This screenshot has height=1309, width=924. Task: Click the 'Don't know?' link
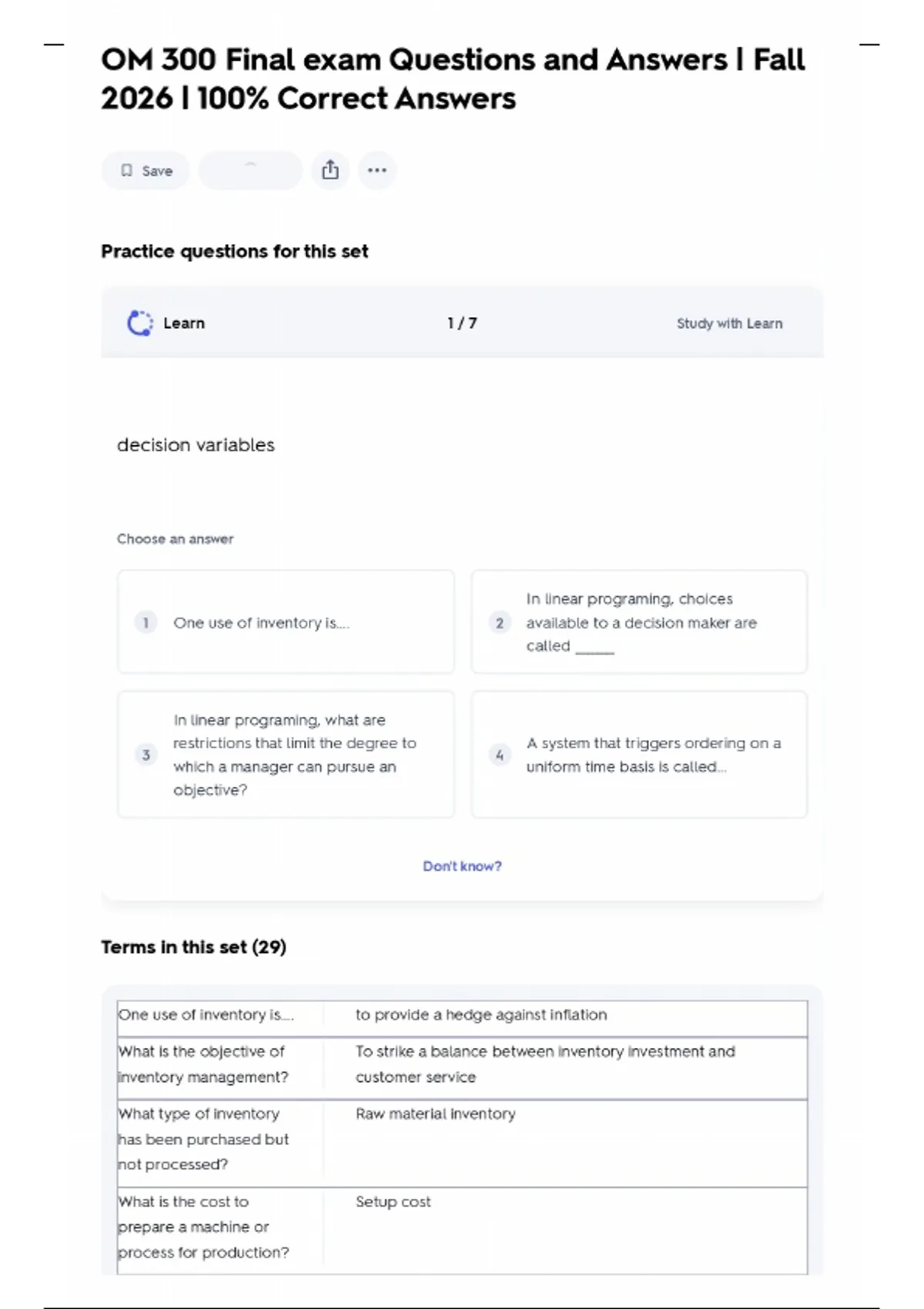(462, 866)
